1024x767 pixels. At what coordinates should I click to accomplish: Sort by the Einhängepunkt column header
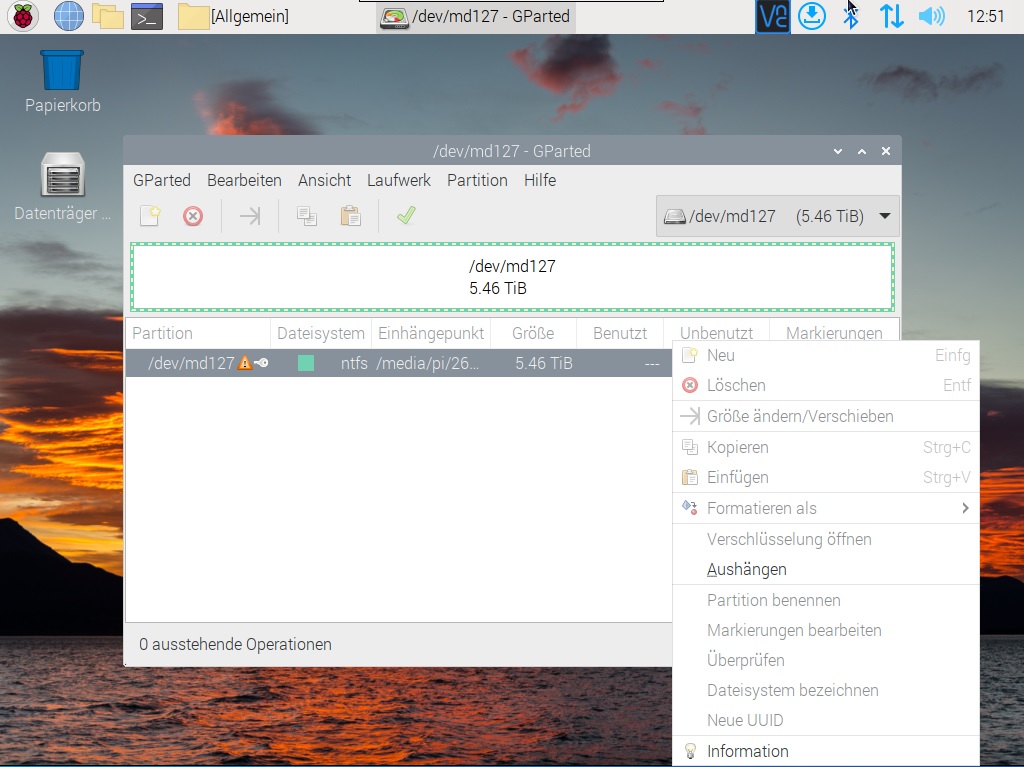pyautogui.click(x=431, y=333)
